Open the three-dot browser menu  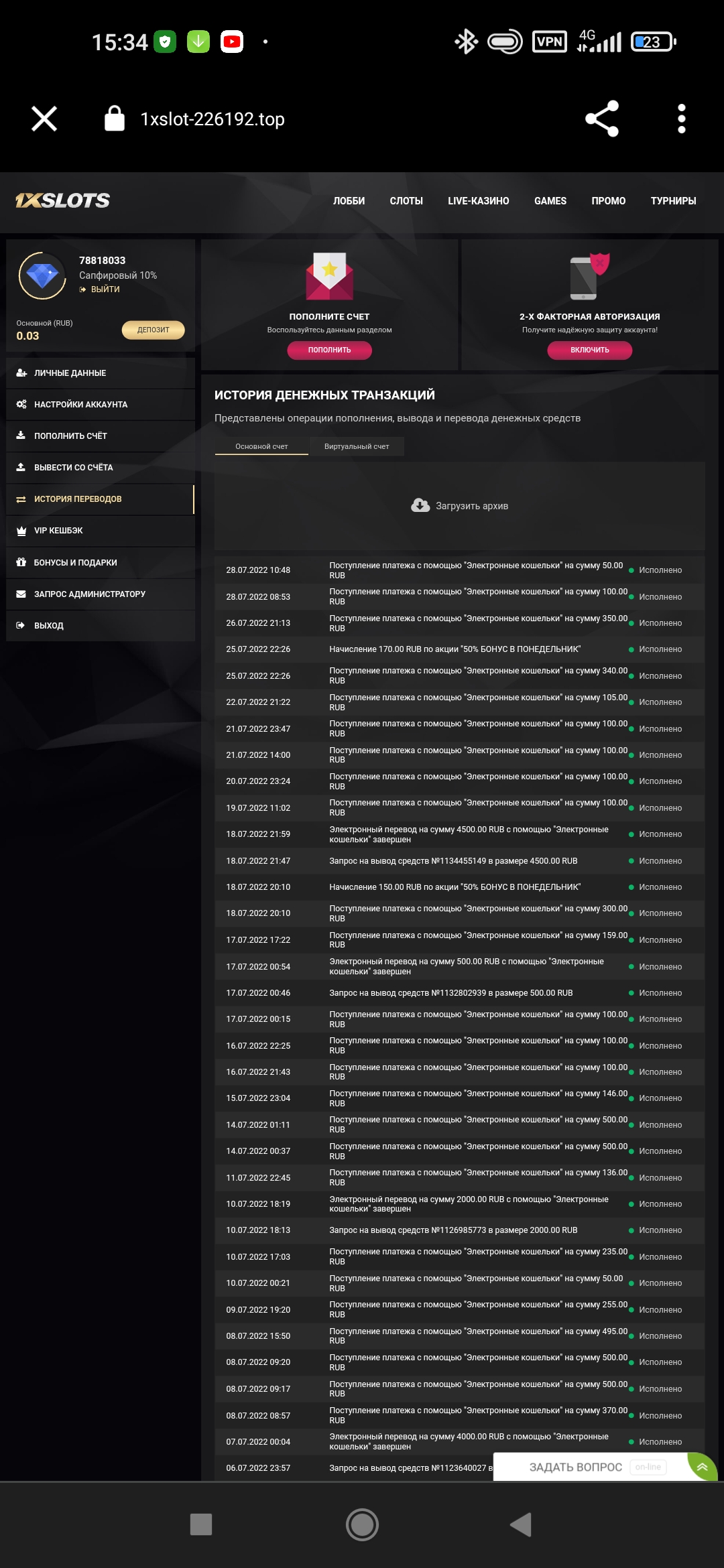(681, 119)
